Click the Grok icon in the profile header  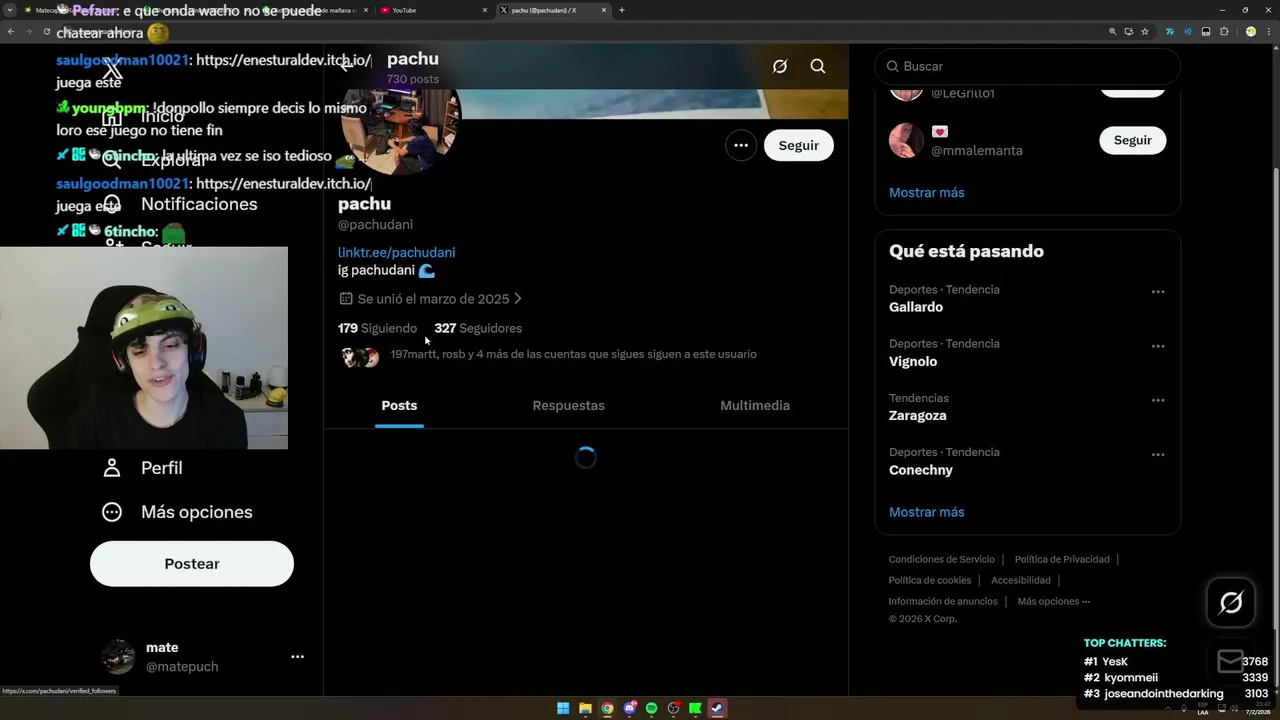(780, 66)
